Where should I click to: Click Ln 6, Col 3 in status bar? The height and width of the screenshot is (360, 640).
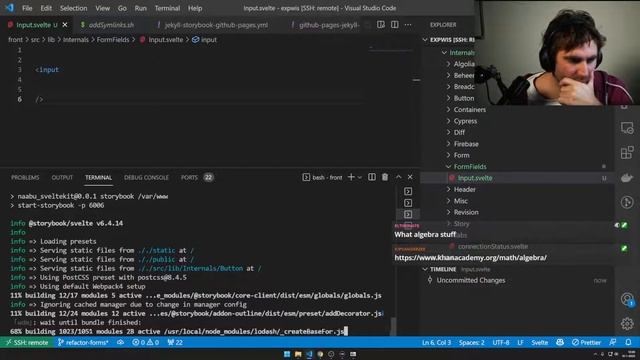[x=436, y=342]
